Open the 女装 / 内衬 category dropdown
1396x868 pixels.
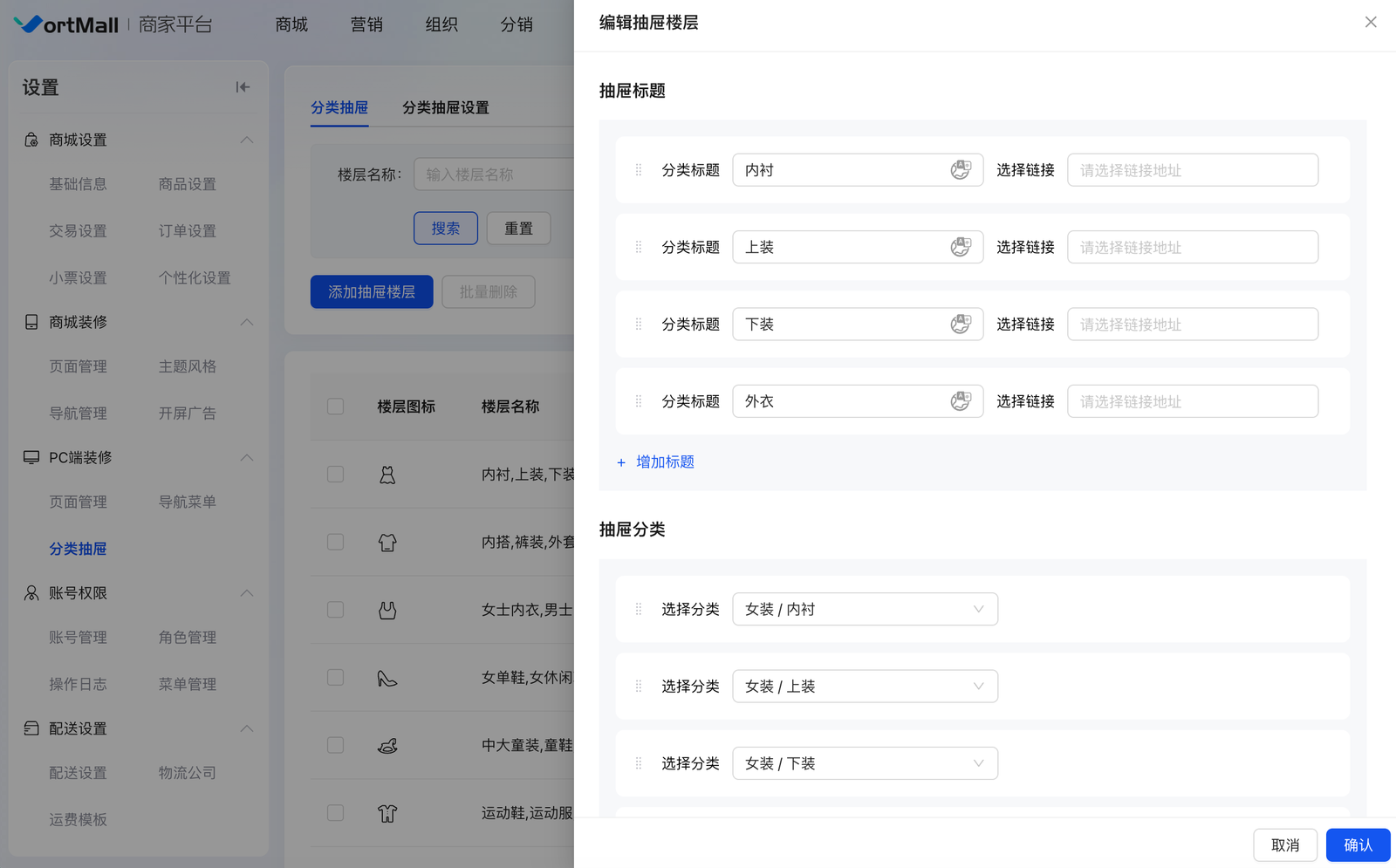[x=865, y=610]
